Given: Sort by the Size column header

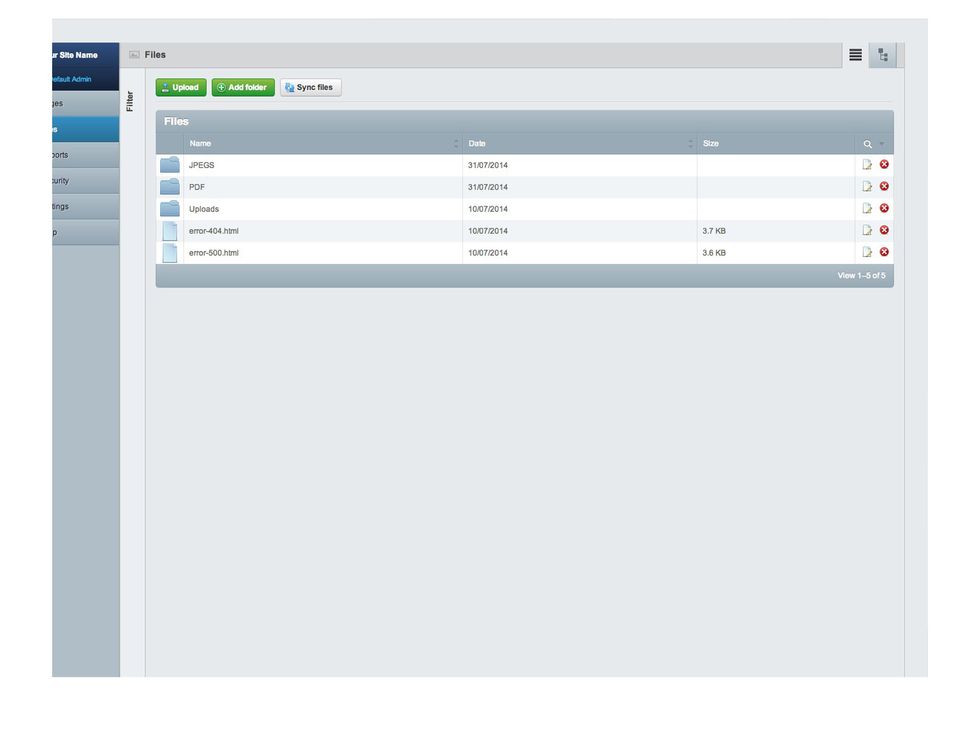Looking at the screenshot, I should 711,144.
